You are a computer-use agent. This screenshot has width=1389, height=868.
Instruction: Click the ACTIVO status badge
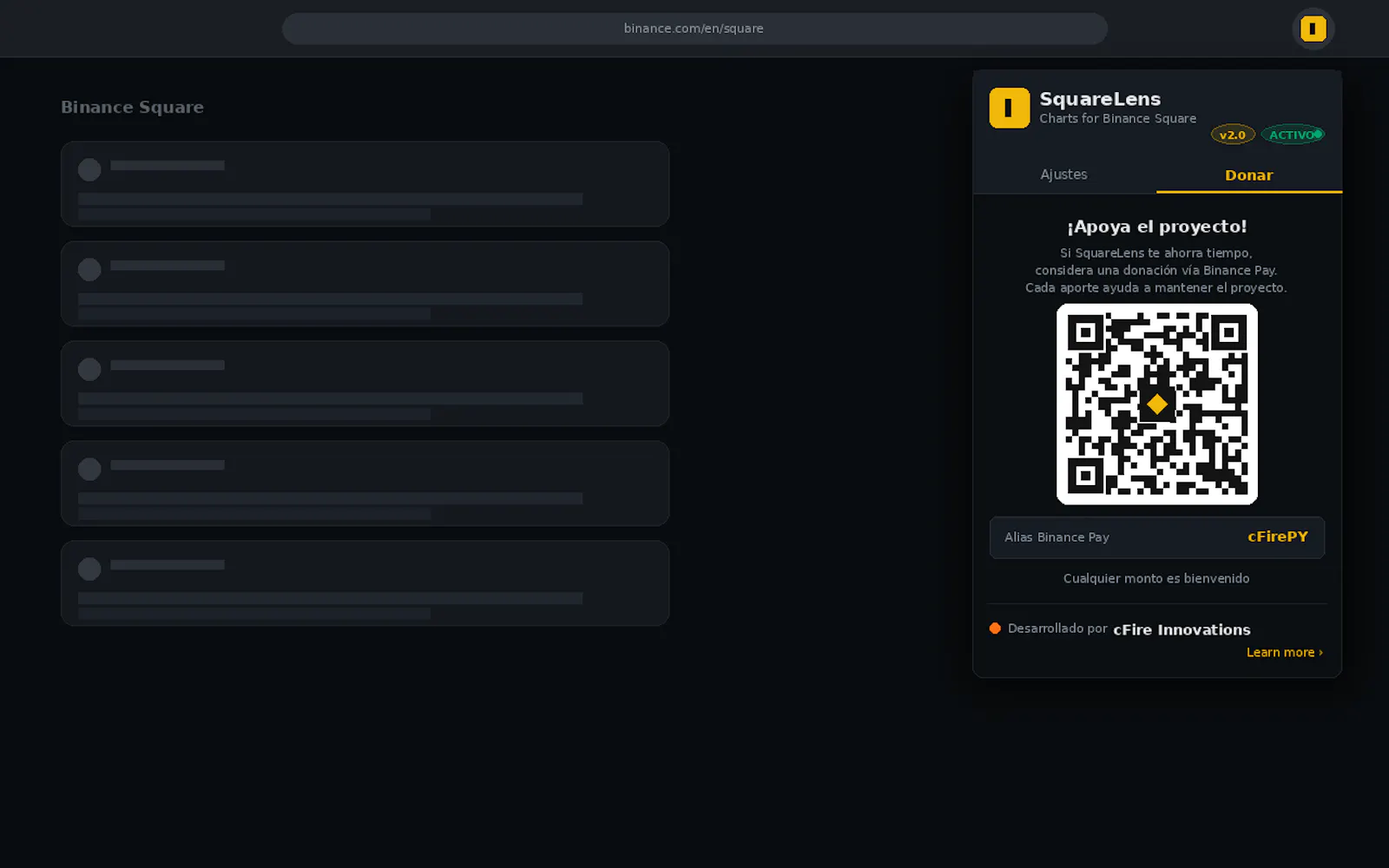pyautogui.click(x=1293, y=135)
